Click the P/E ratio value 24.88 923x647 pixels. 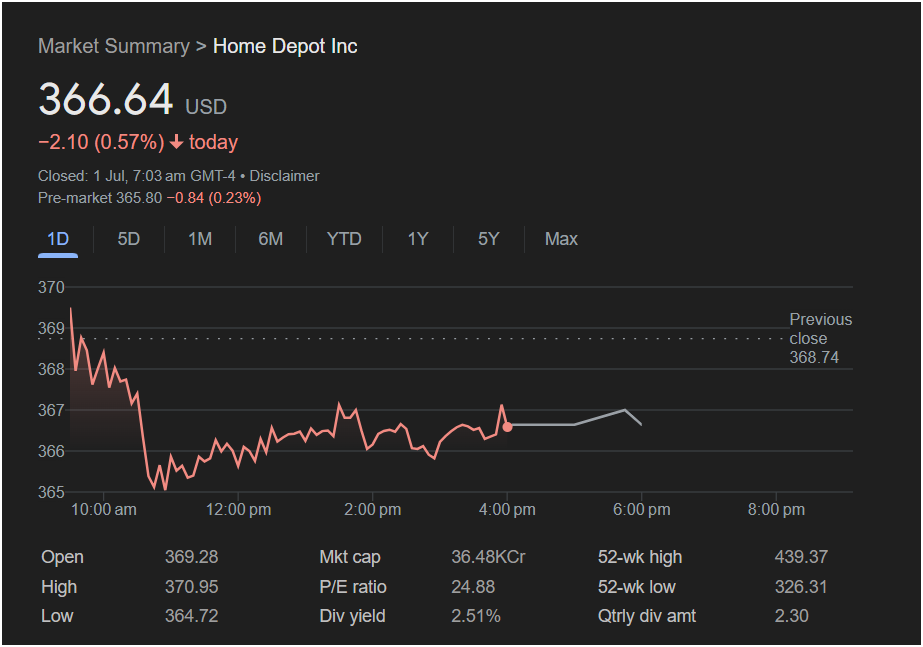pyautogui.click(x=473, y=587)
